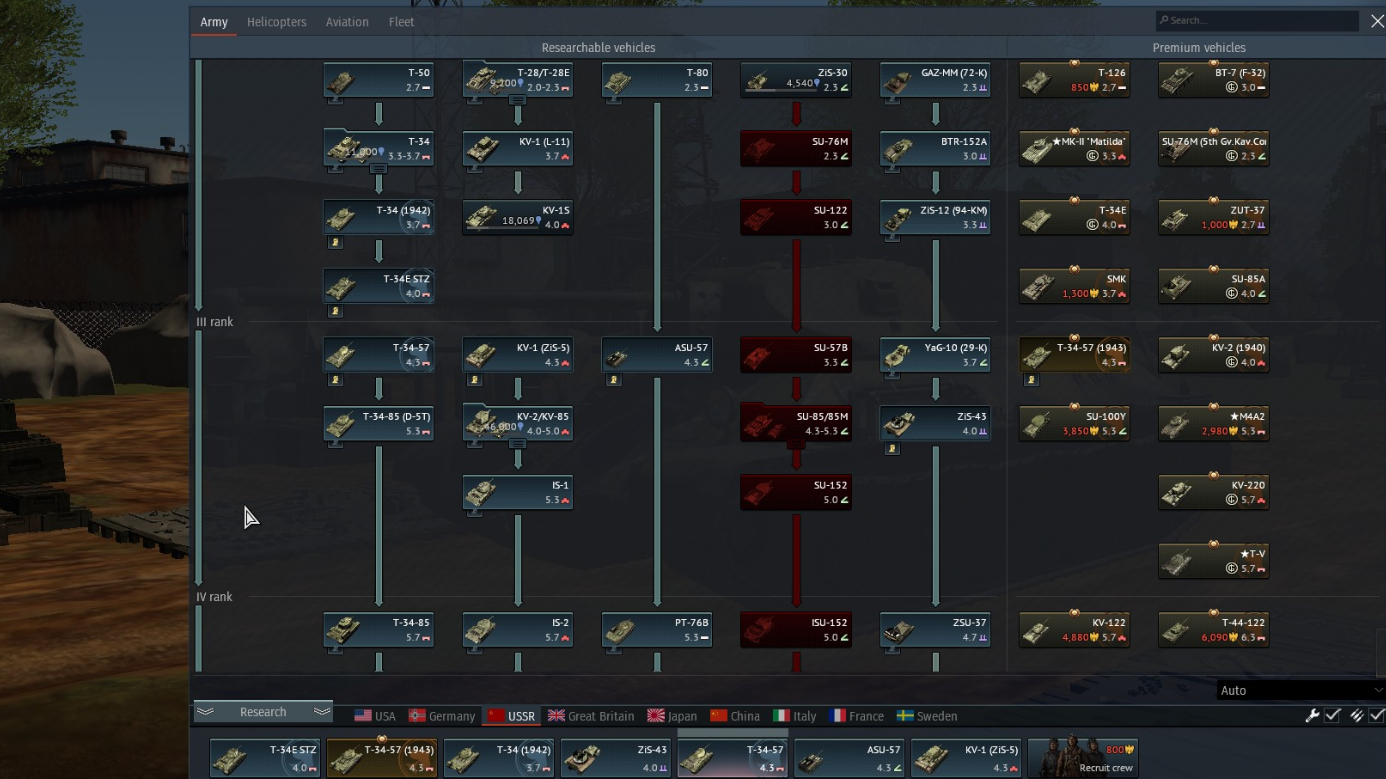Click Recruit crew for 800 eagles
This screenshot has width=1386, height=779.
tap(1083, 757)
